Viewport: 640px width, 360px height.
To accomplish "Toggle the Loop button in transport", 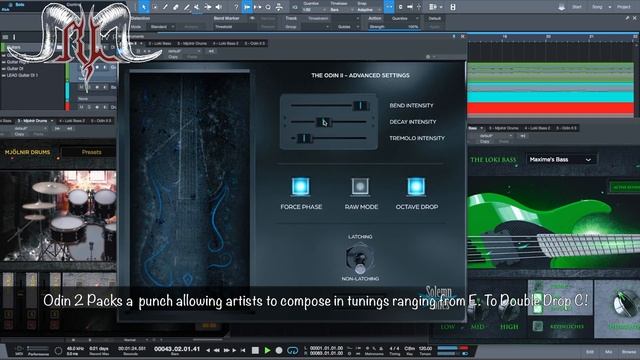I will click(293, 350).
